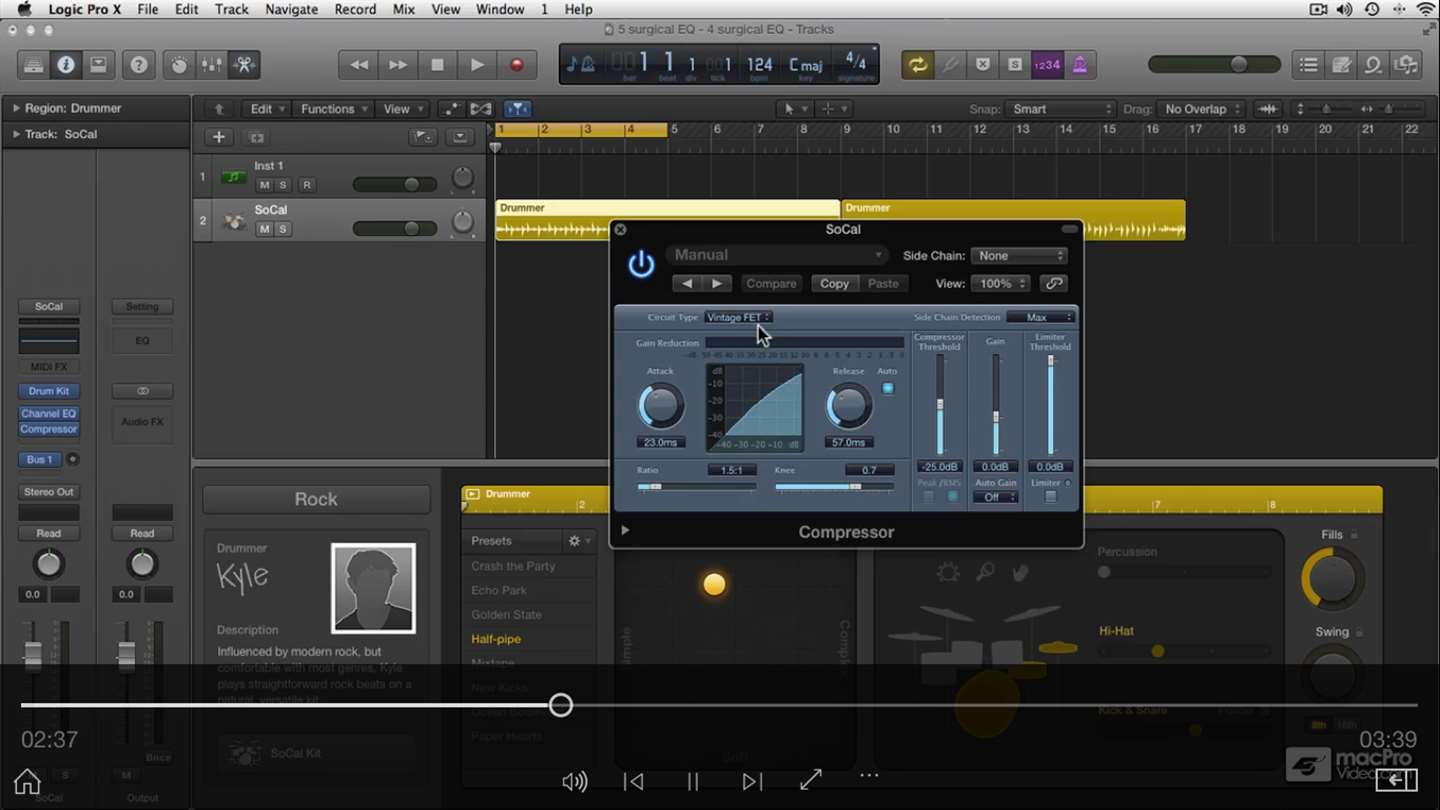
Task: Click the master volume slider
Action: (1214, 65)
